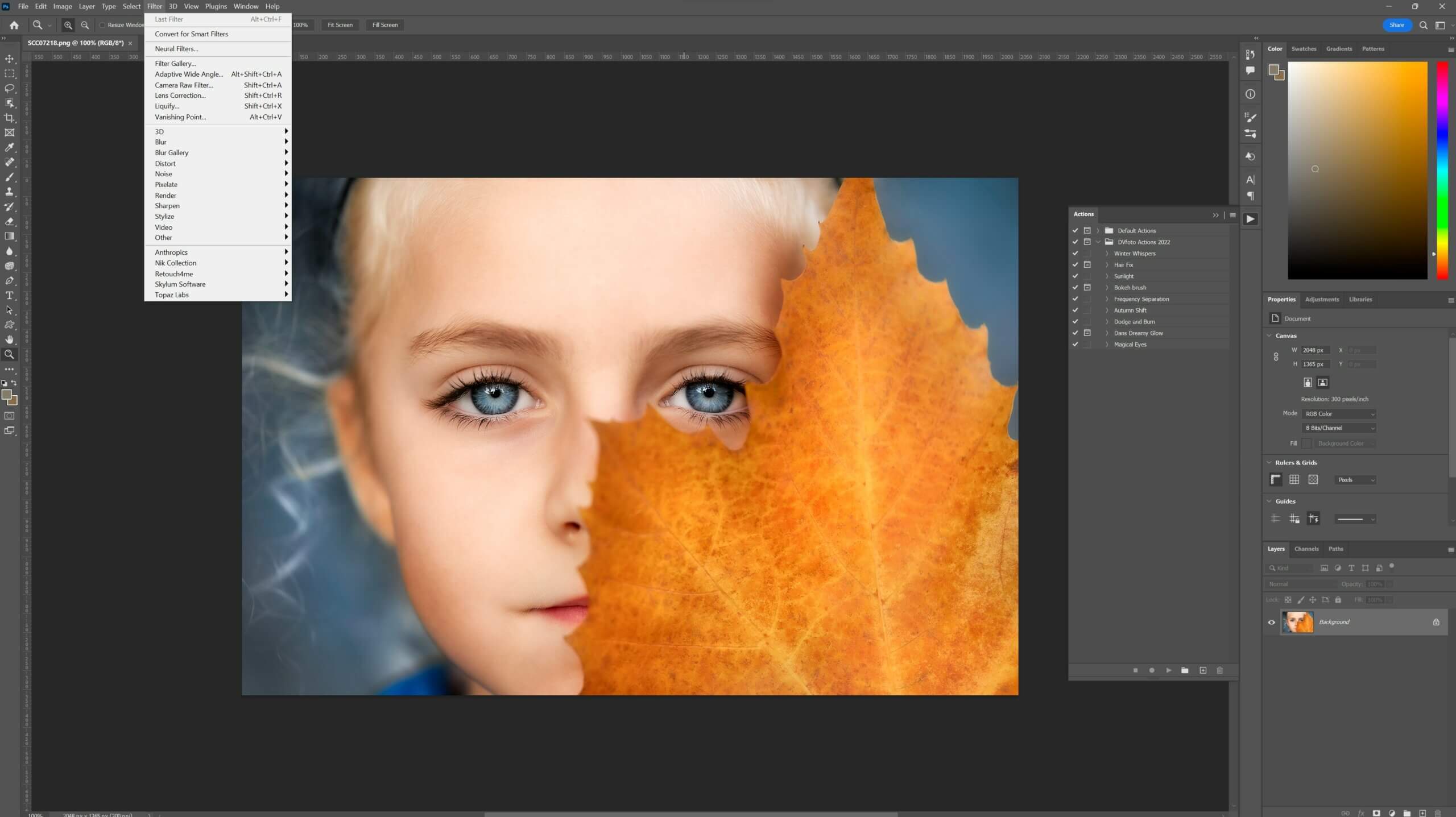Select the Crop tool
1456x817 pixels.
coord(10,118)
